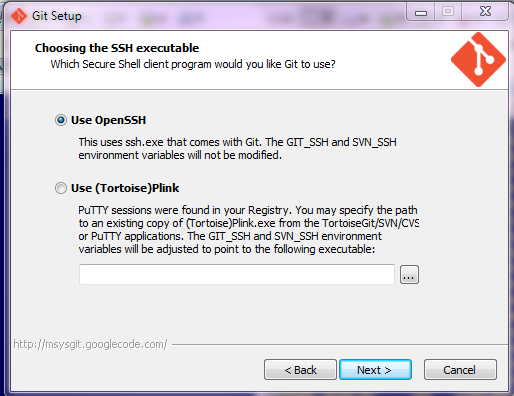This screenshot has width=514, height=396.
Task: Click the ssh.exe description under OpenSSH
Action: tap(237, 149)
